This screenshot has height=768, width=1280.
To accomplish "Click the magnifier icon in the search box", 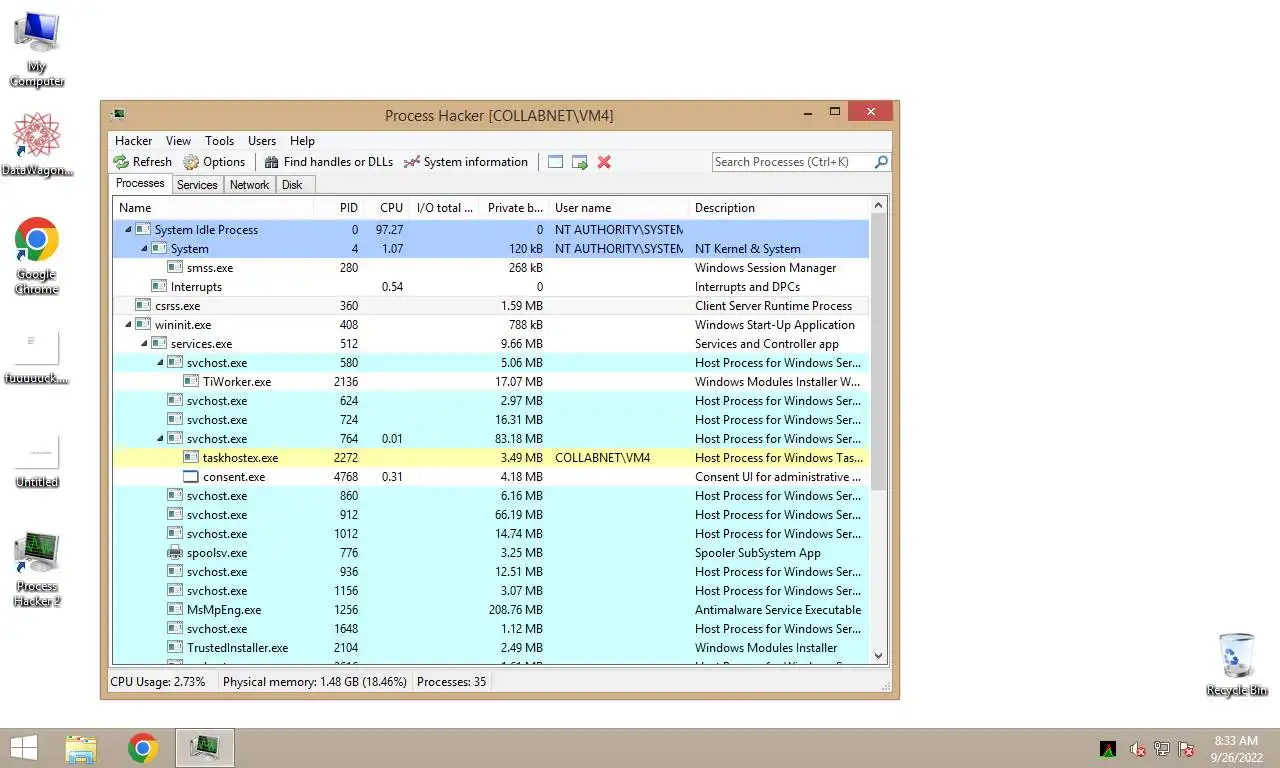I will coord(881,162).
